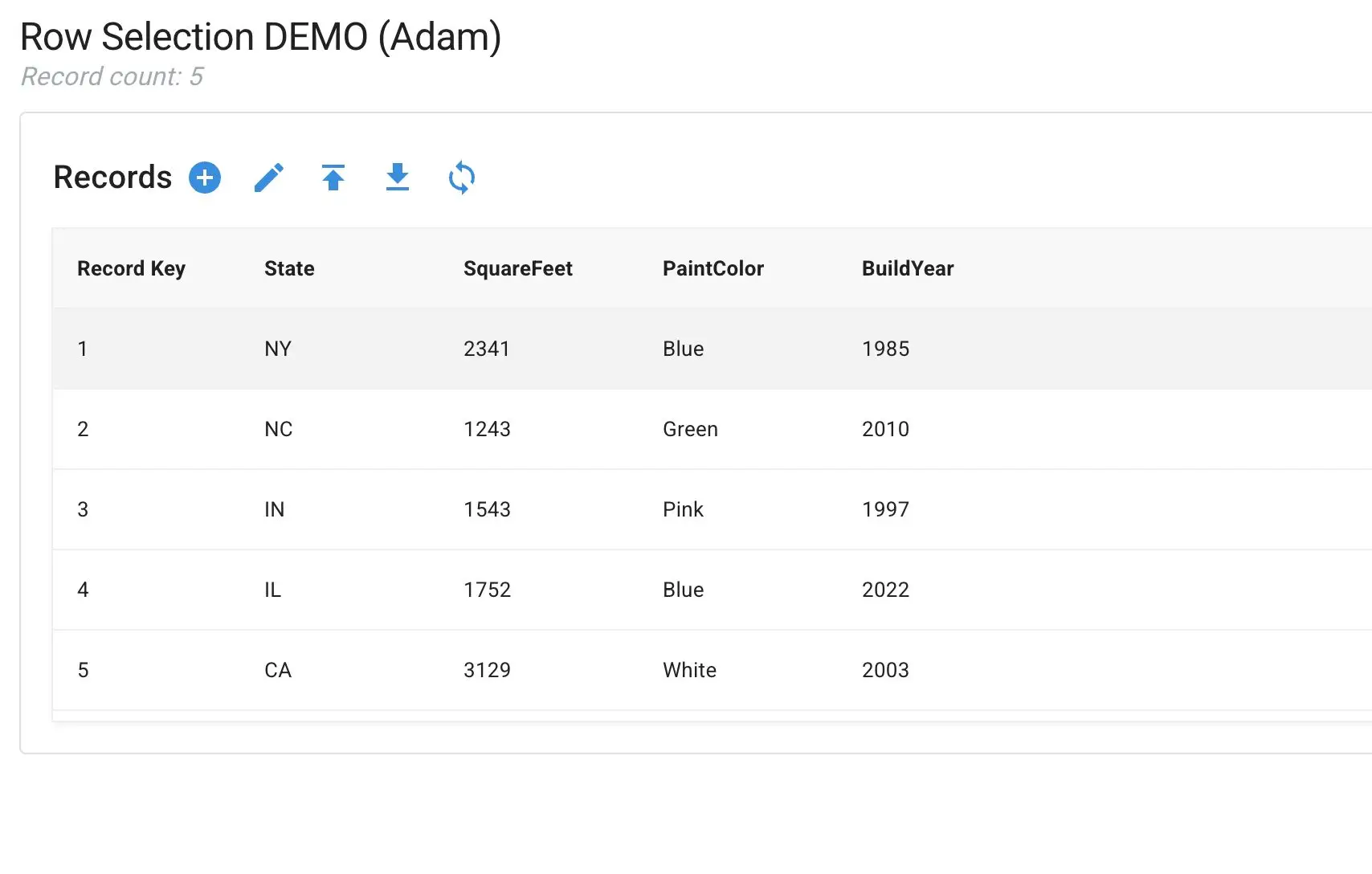Click the Green paint color cell

pyautogui.click(x=690, y=429)
